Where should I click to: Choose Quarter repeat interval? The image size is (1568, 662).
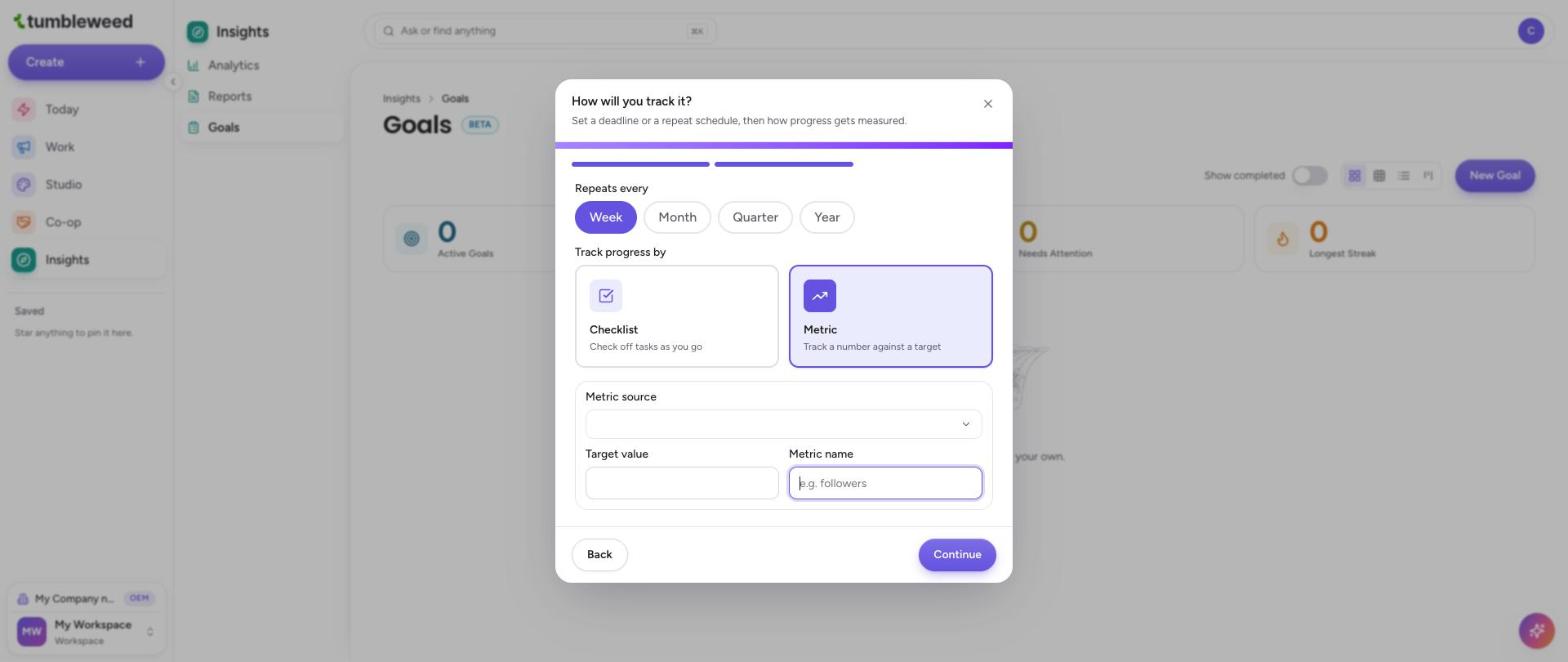coord(755,218)
